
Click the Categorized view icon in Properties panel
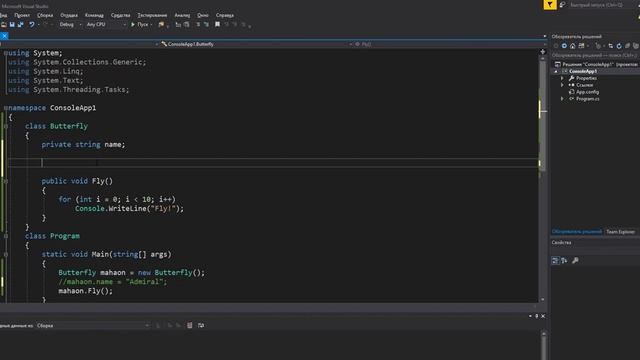[x=555, y=260]
